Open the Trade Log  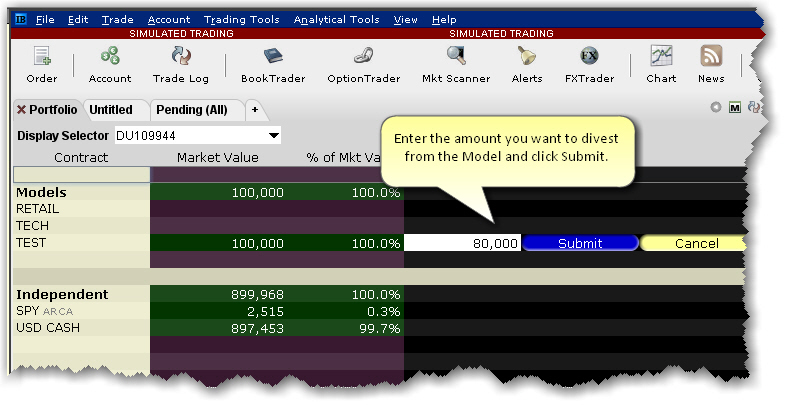pos(181,64)
